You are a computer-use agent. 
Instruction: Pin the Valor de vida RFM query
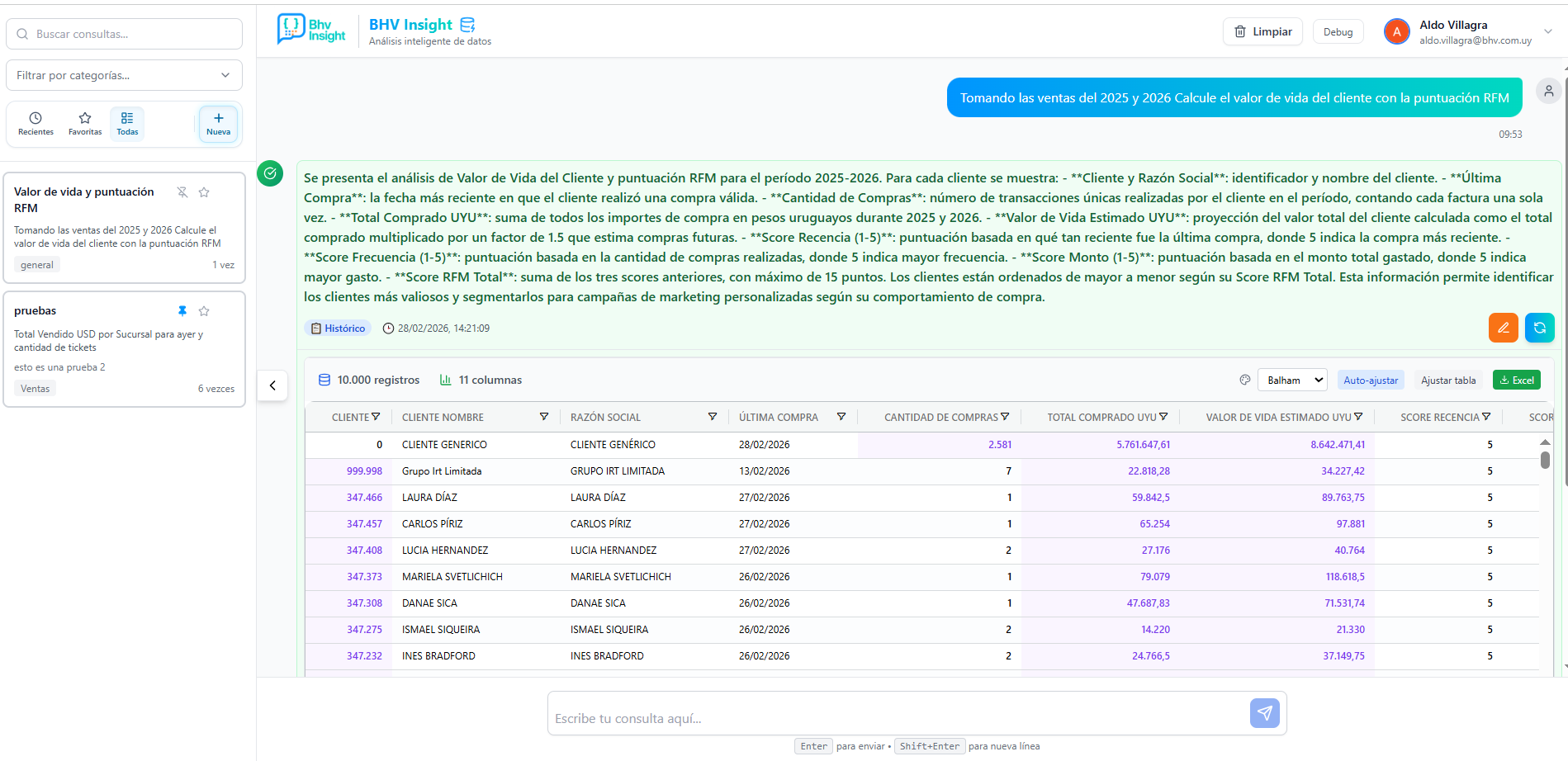point(182,192)
